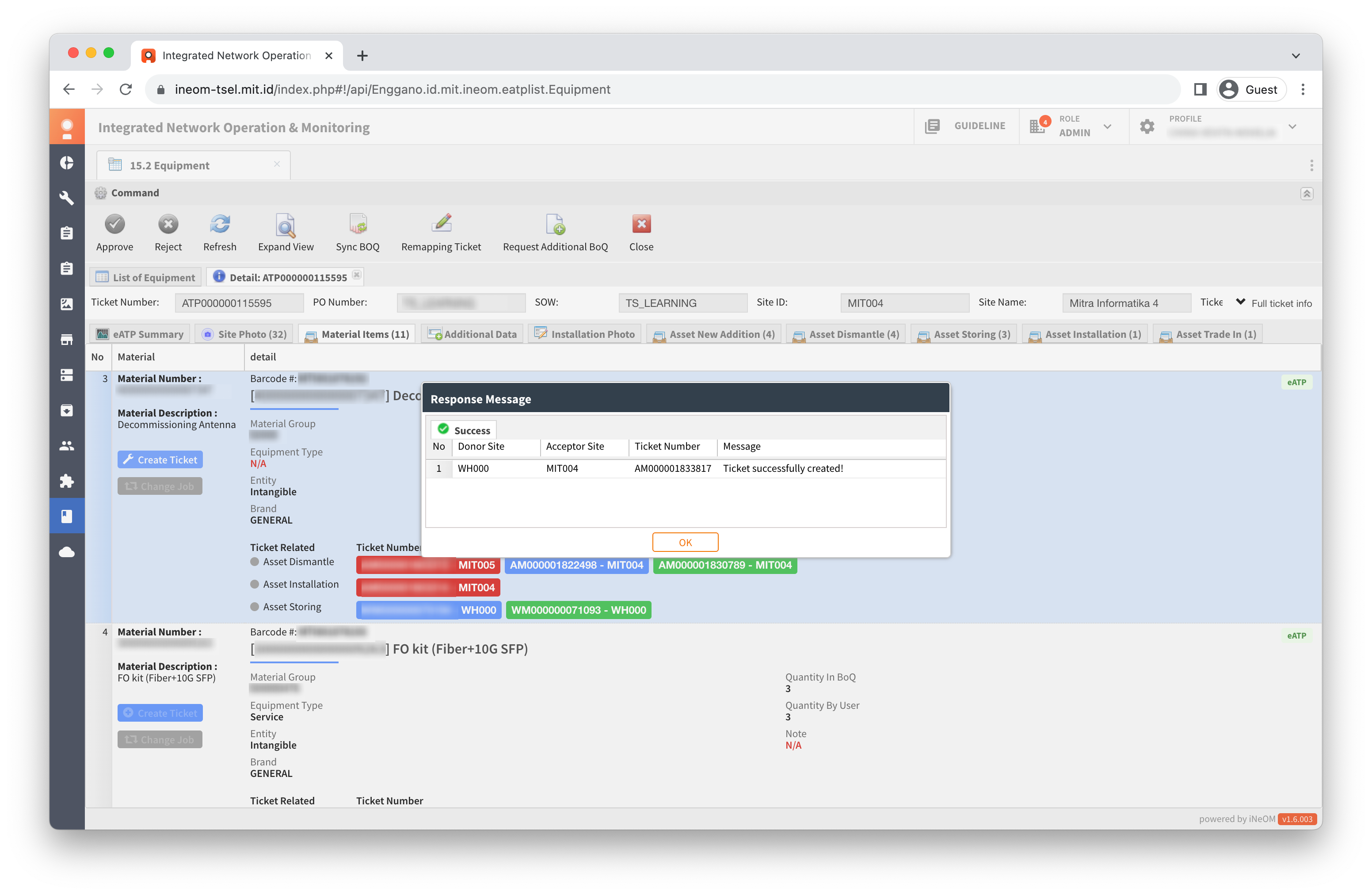Click the iNeOM orange logo icon
Image resolution: width=1372 pixels, height=895 pixels.
(67, 127)
